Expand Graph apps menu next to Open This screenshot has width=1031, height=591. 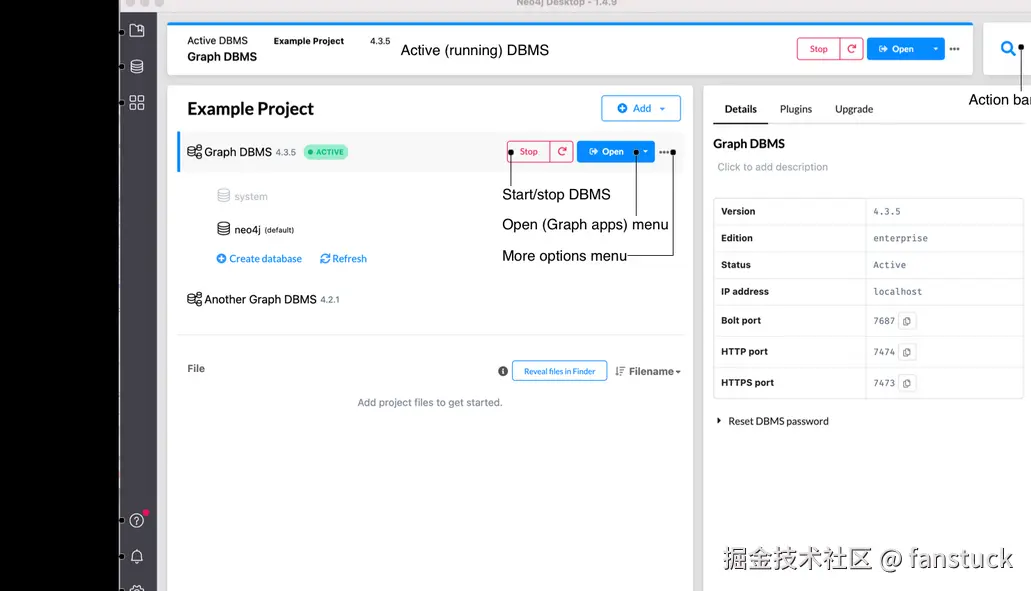[x=645, y=152]
